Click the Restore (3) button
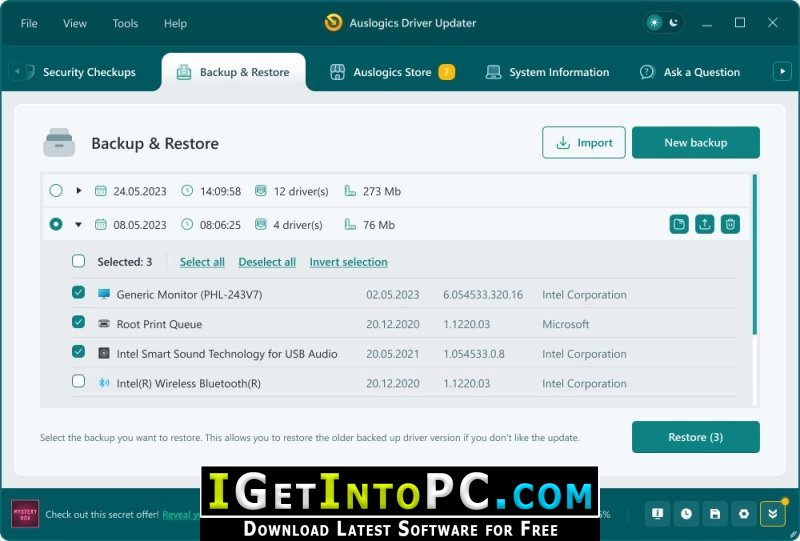This screenshot has height=541, width=800. pos(695,437)
